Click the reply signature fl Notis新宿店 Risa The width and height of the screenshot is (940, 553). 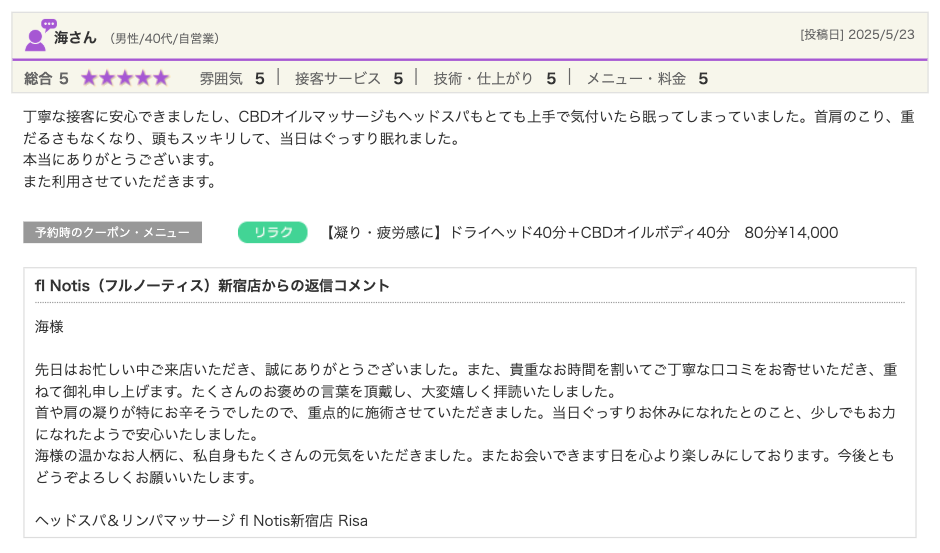coord(201,520)
